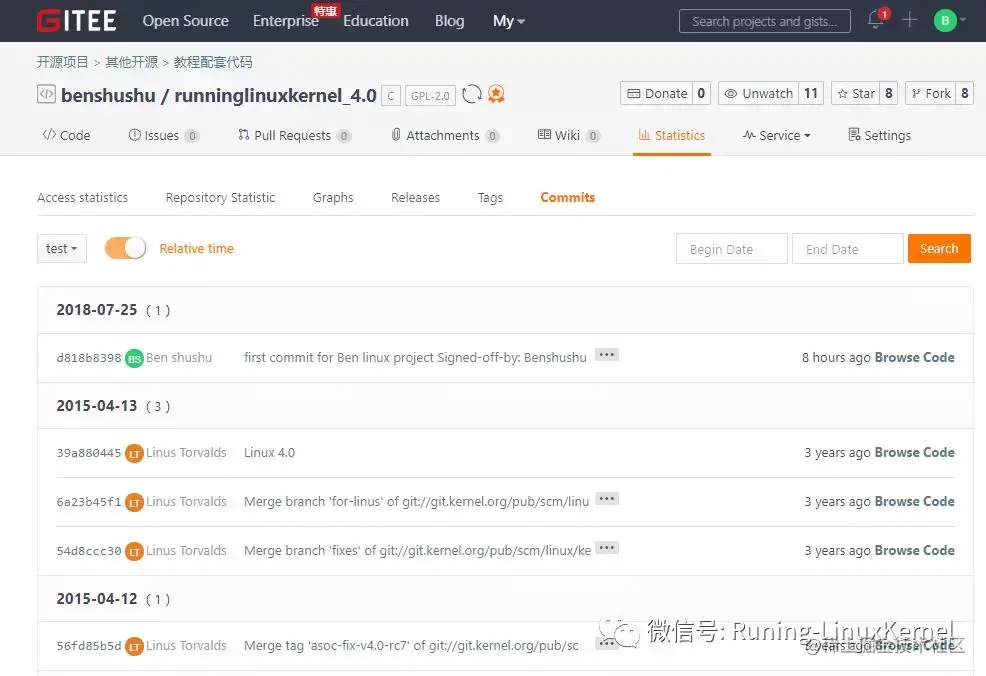Open repository Settings tab

pyautogui.click(x=879, y=135)
